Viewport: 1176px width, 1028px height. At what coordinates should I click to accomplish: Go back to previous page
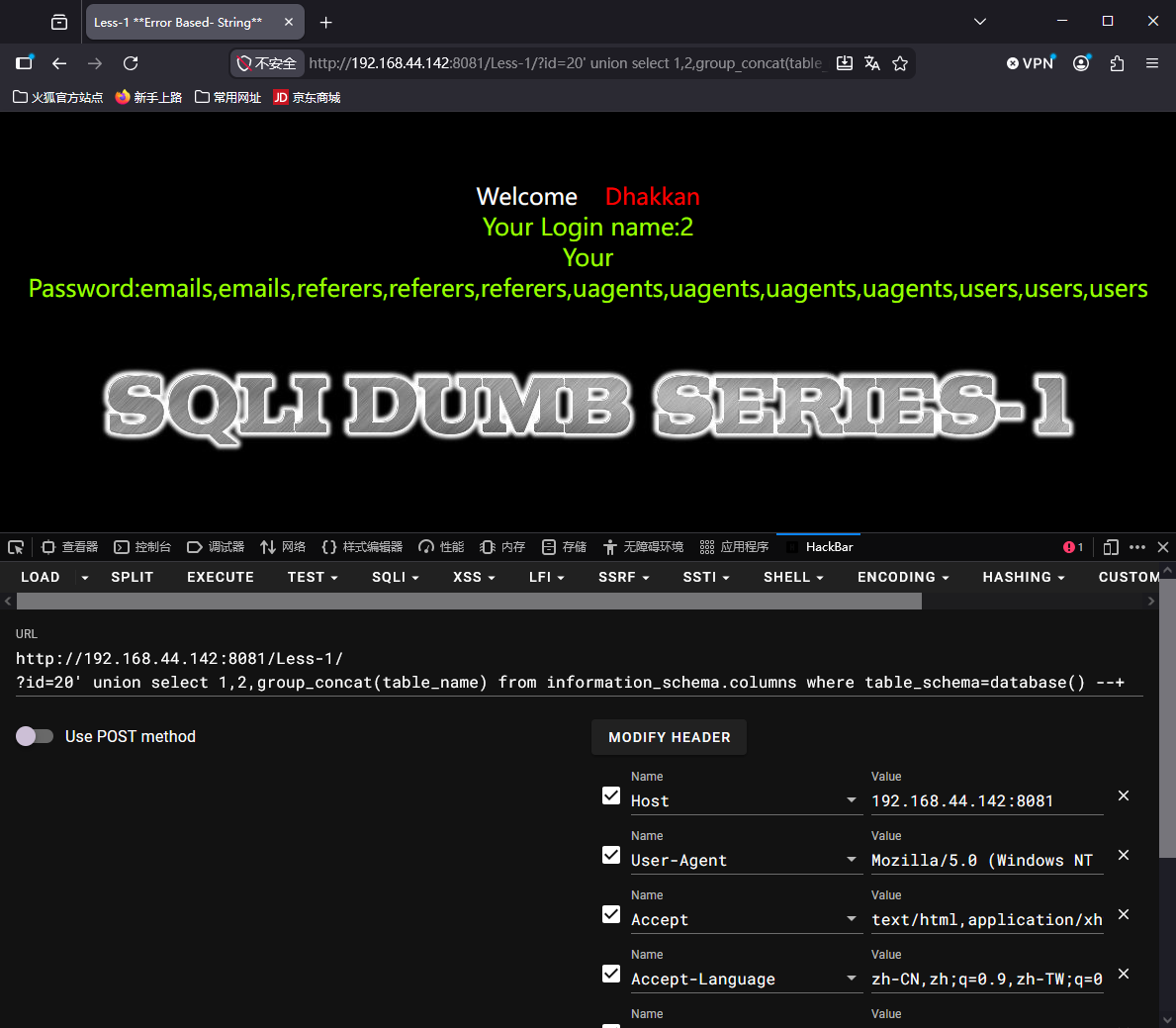[x=59, y=63]
